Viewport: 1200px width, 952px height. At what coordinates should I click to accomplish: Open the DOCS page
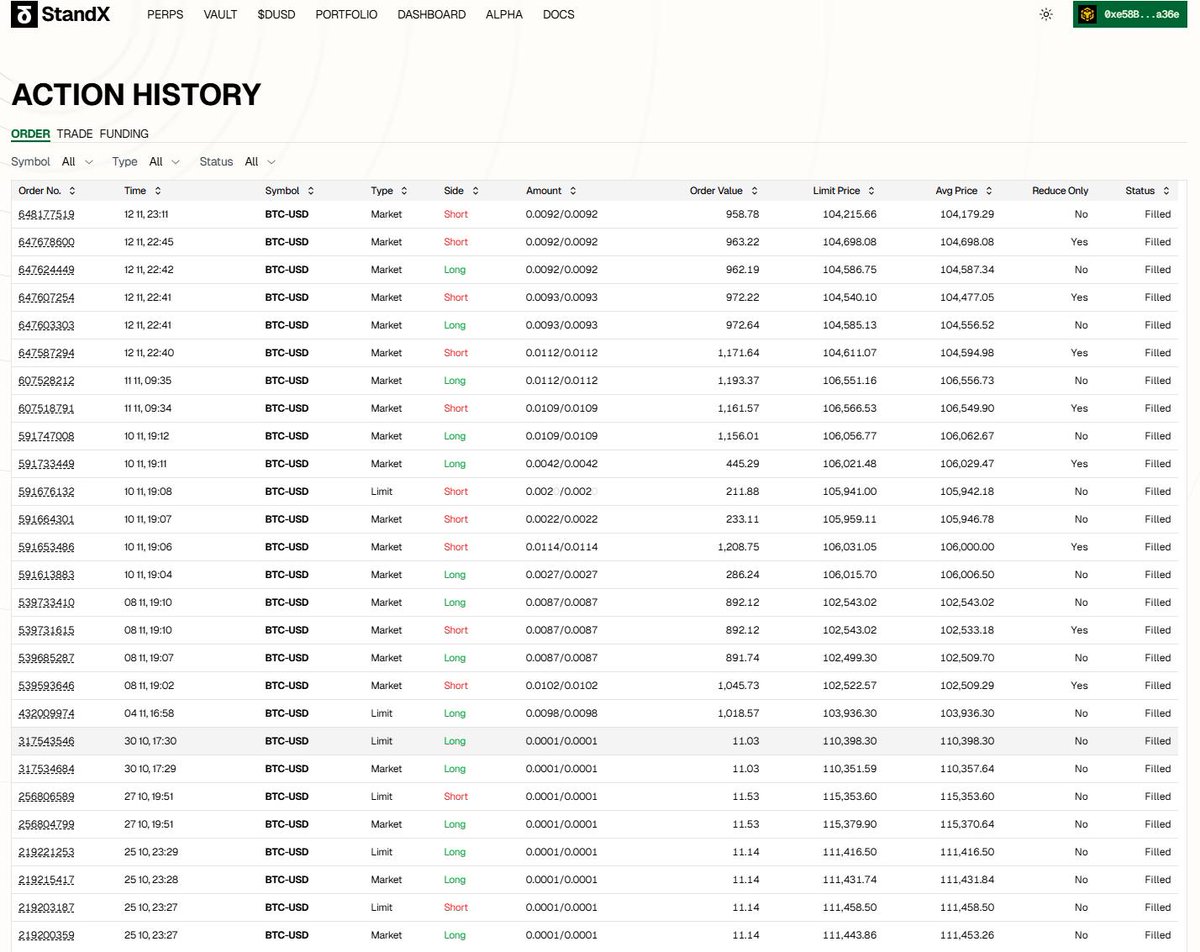pyautogui.click(x=559, y=15)
